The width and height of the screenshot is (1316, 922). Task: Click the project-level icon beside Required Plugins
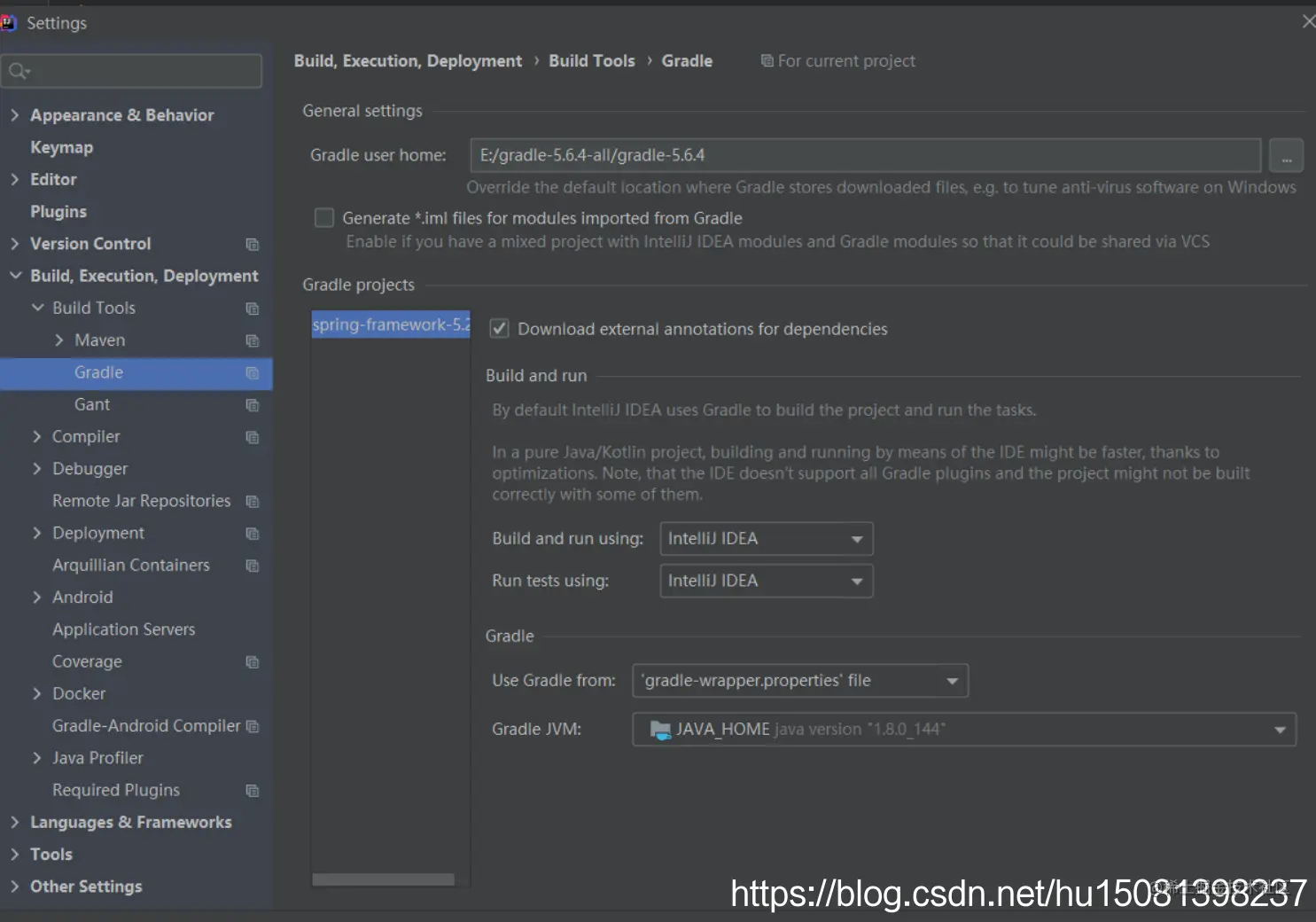[x=253, y=791]
